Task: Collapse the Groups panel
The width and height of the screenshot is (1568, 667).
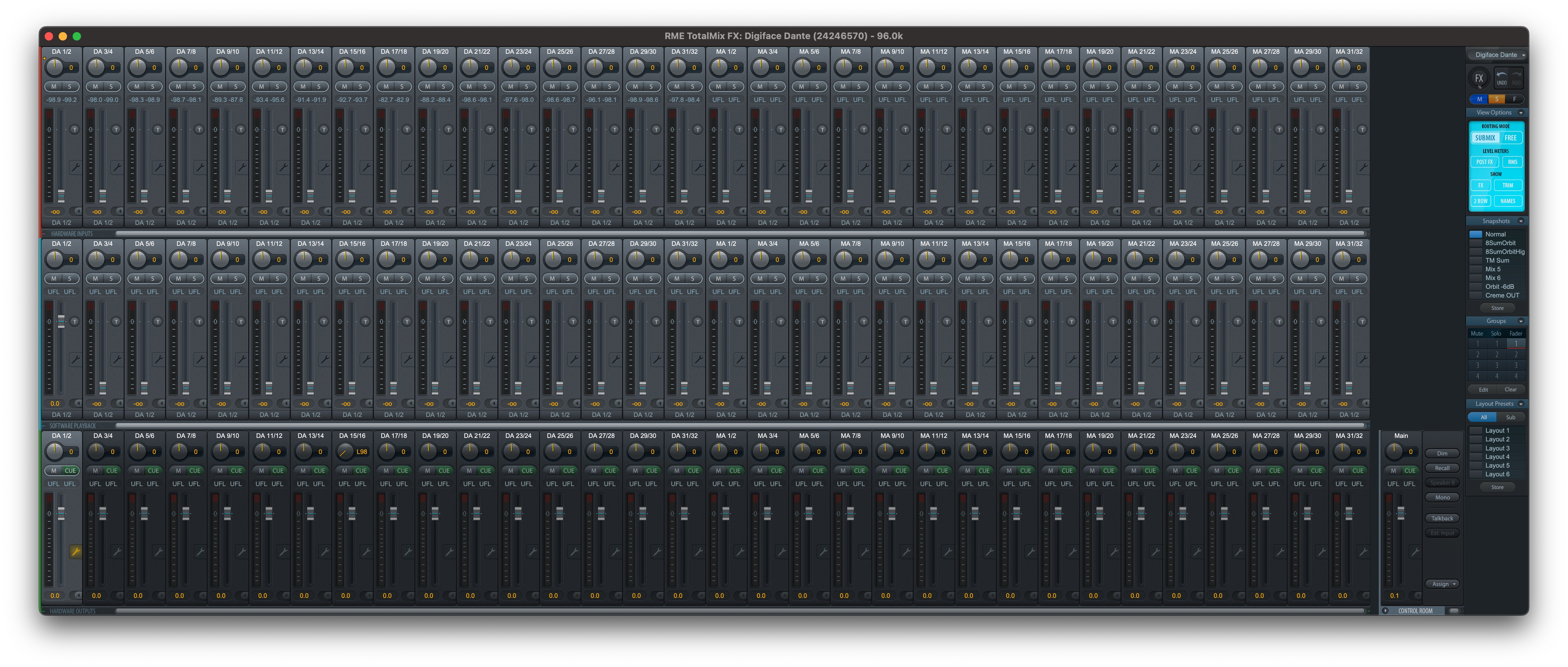Action: (1521, 321)
